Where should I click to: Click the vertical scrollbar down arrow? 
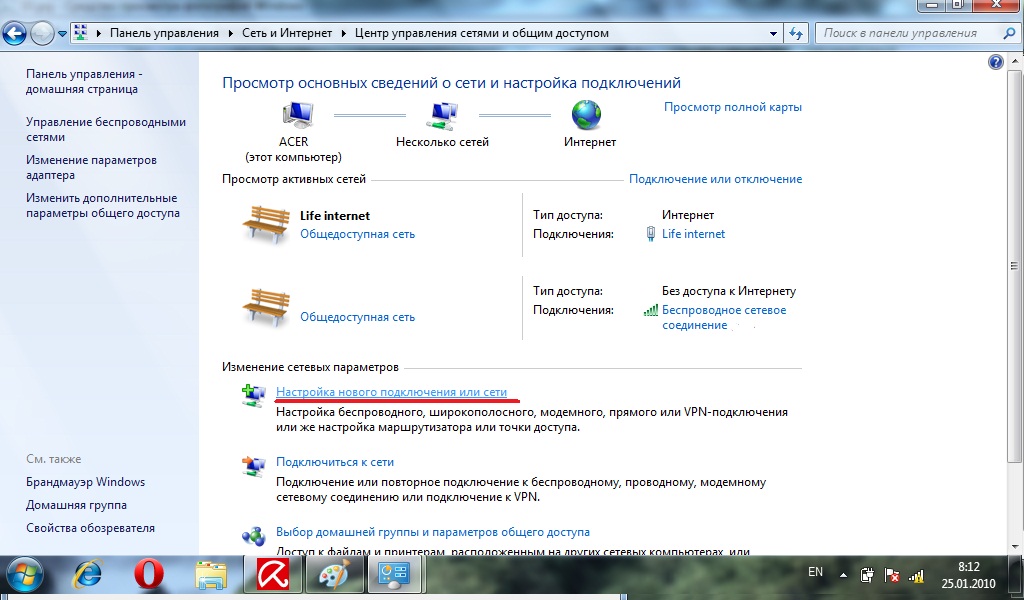point(1015,546)
